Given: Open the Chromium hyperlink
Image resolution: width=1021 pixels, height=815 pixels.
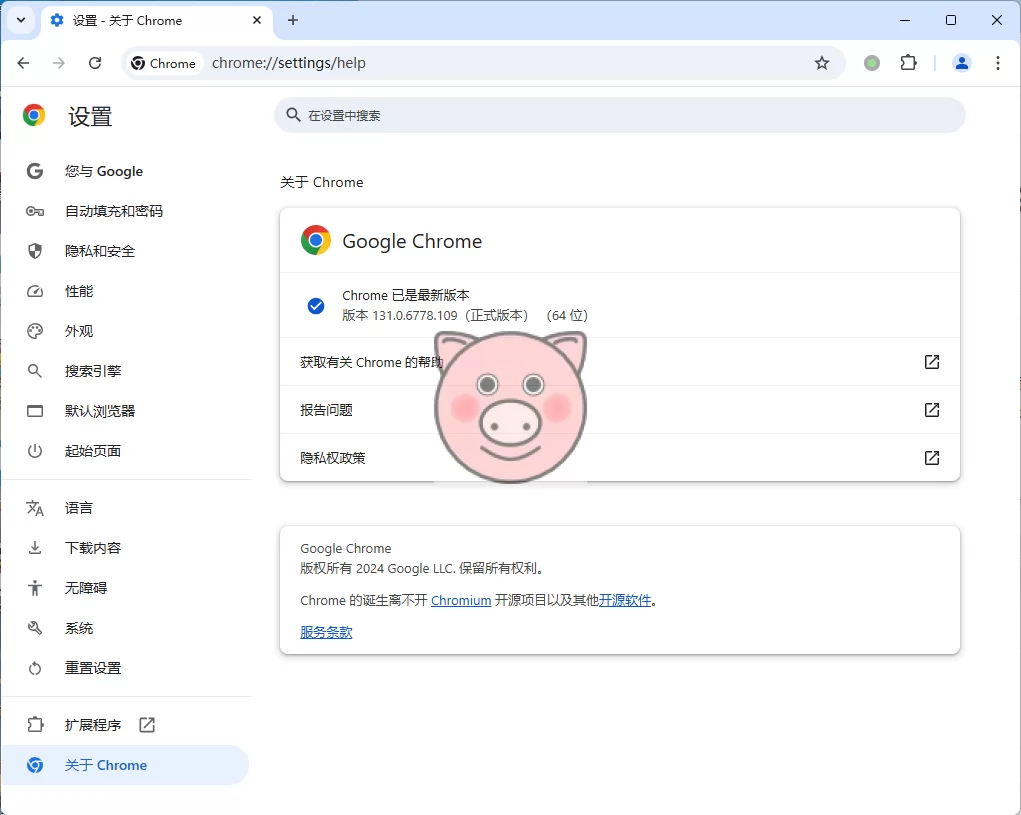Looking at the screenshot, I should coord(461,600).
